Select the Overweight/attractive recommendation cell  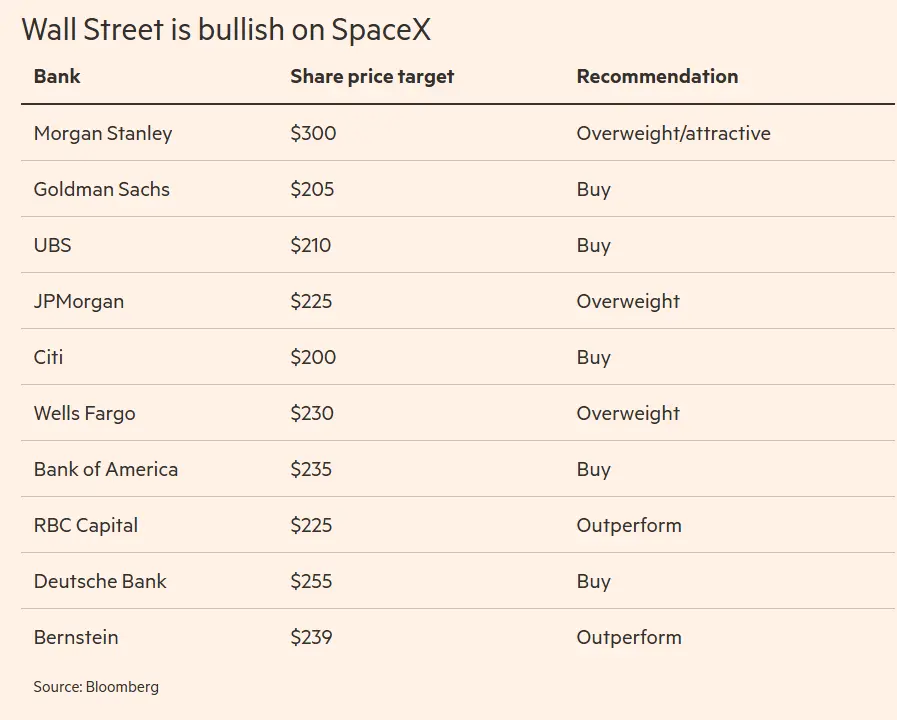click(x=673, y=133)
